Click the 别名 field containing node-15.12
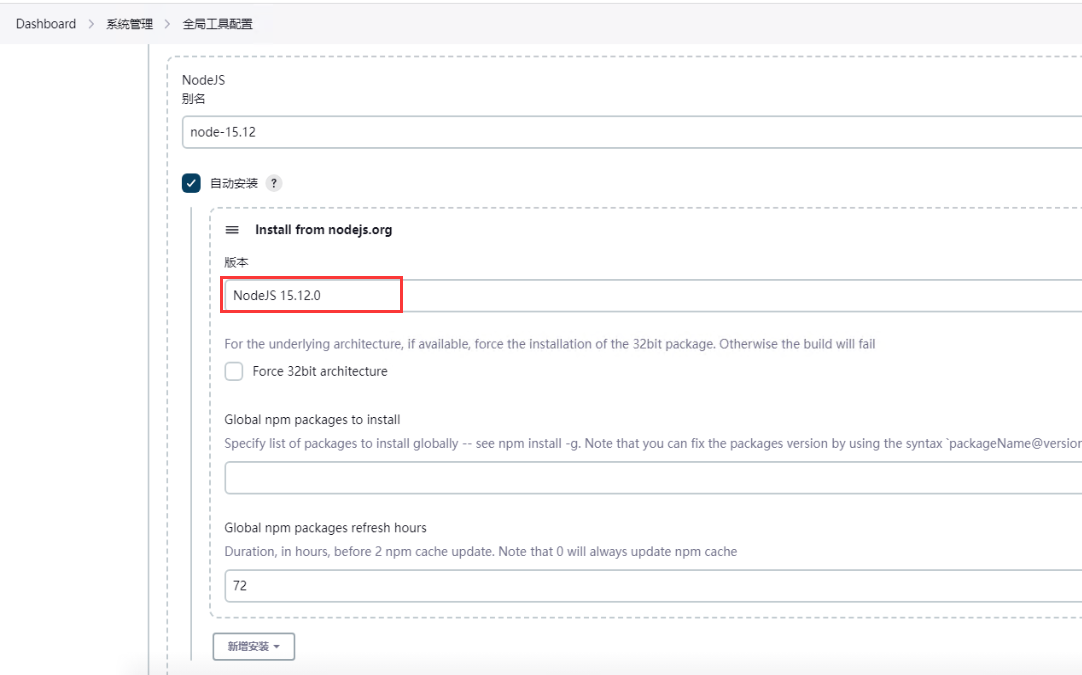 [x=630, y=132]
